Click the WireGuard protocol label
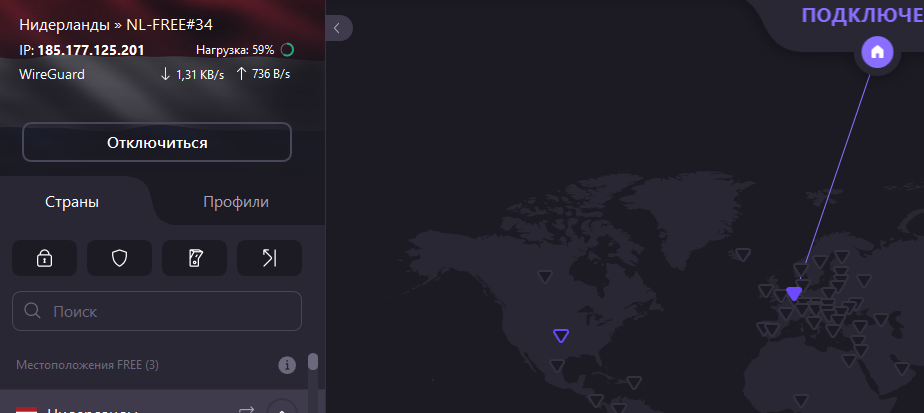Viewport: 924px width, 413px height. [x=52, y=74]
